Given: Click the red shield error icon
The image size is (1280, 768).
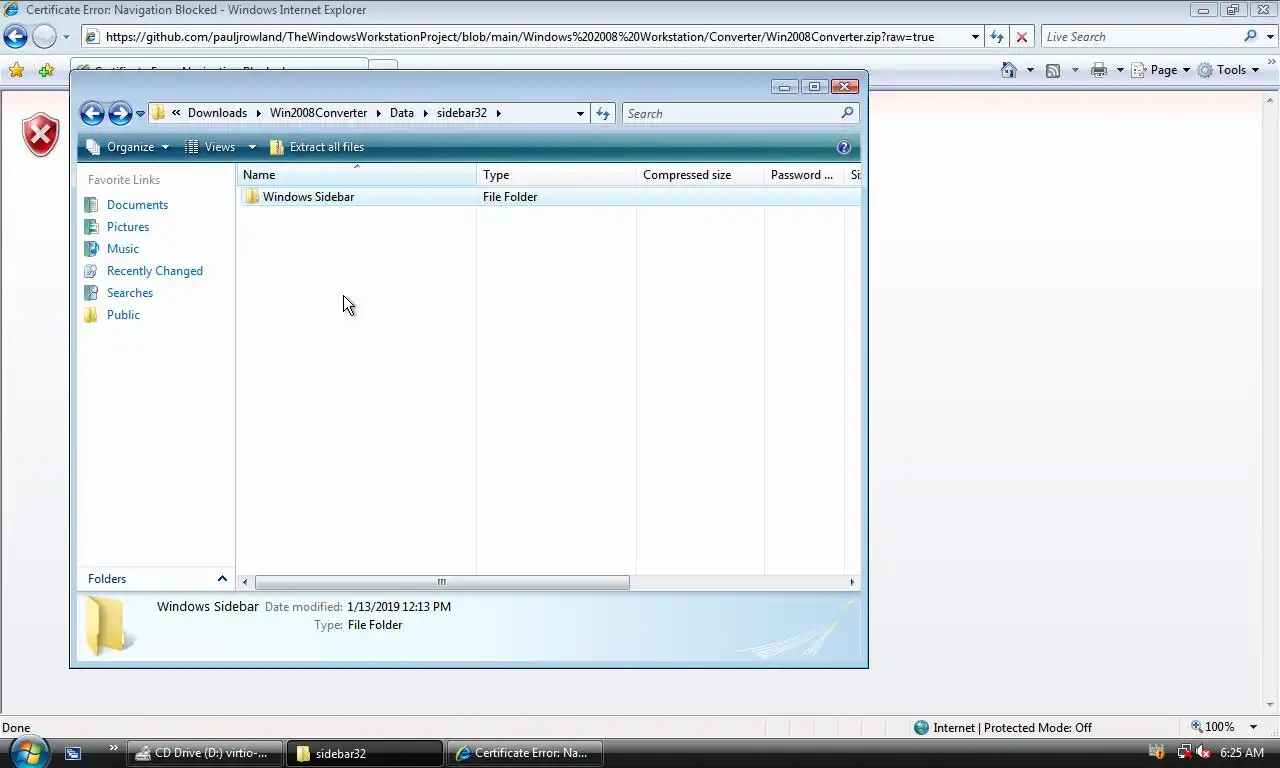Looking at the screenshot, I should (41, 135).
